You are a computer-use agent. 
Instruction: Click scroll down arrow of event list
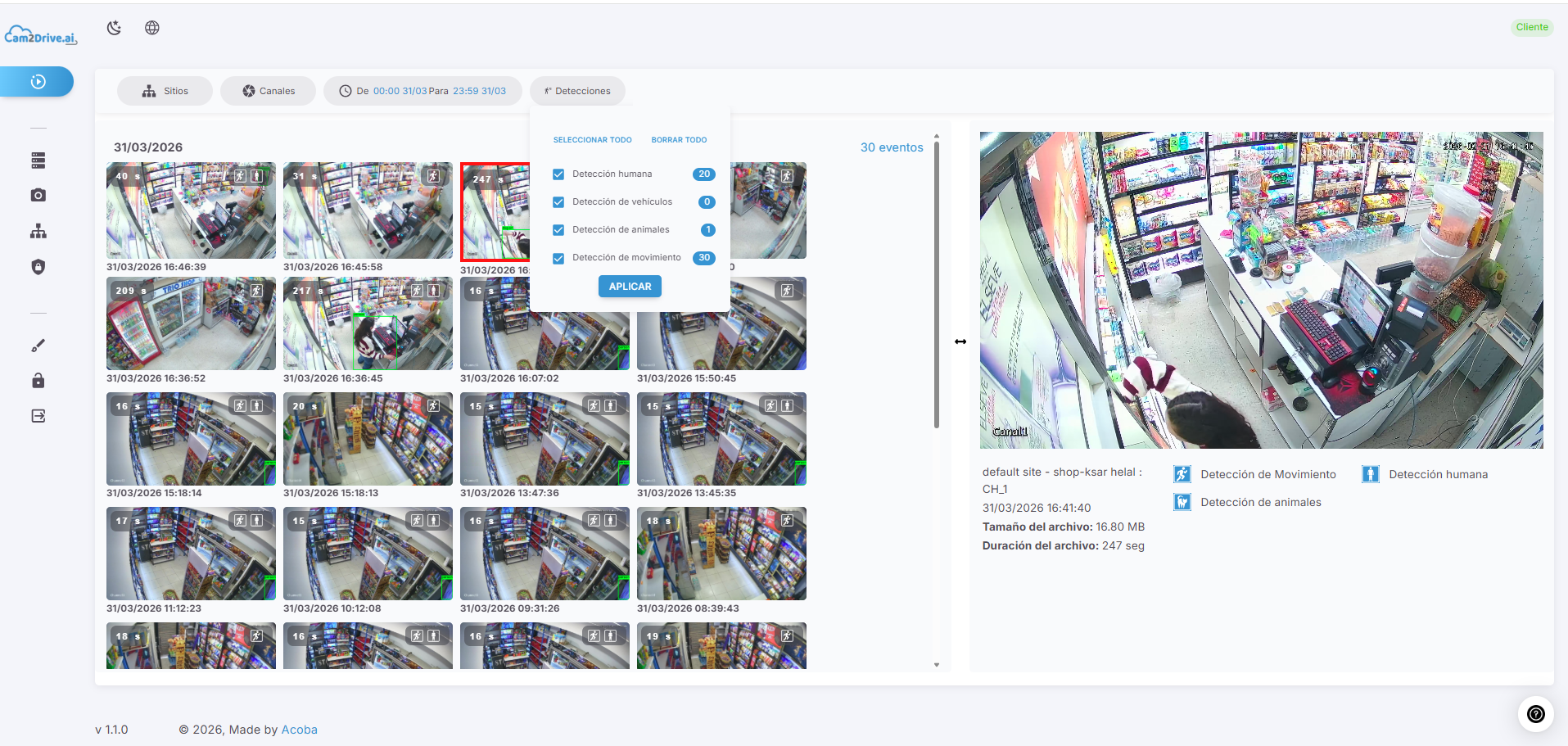[x=937, y=665]
